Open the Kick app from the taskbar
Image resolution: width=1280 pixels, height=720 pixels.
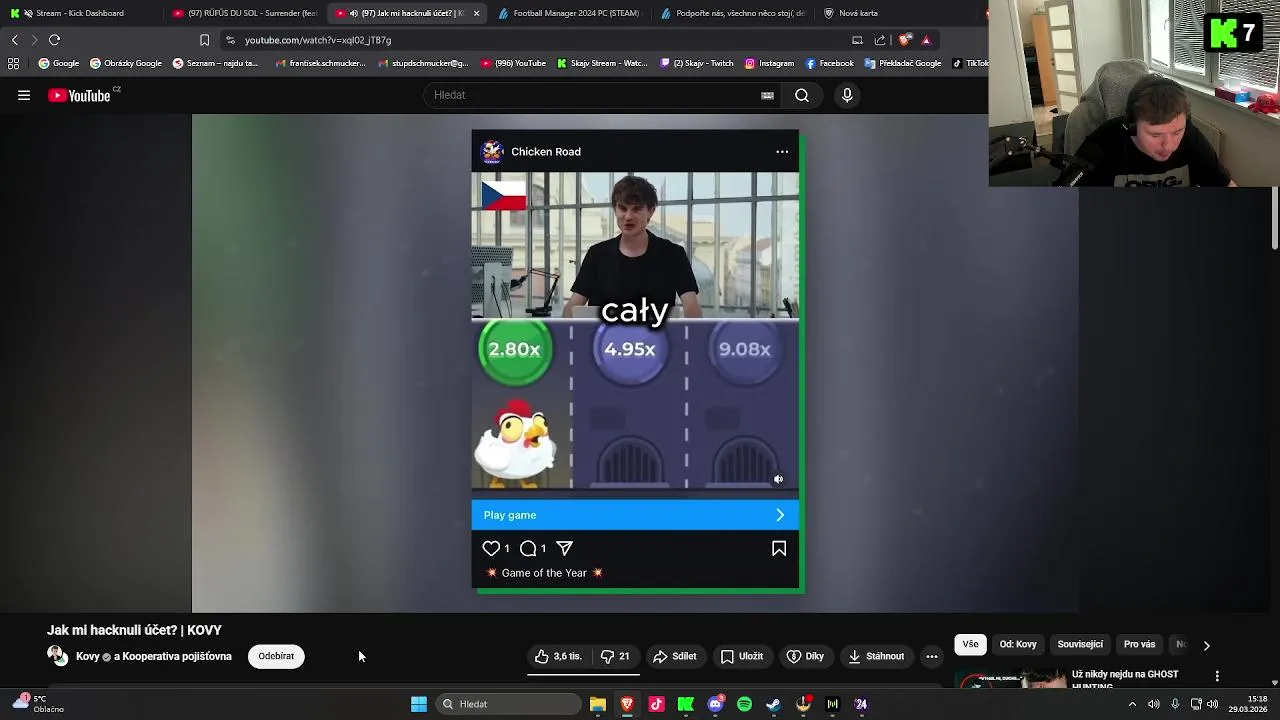point(686,704)
